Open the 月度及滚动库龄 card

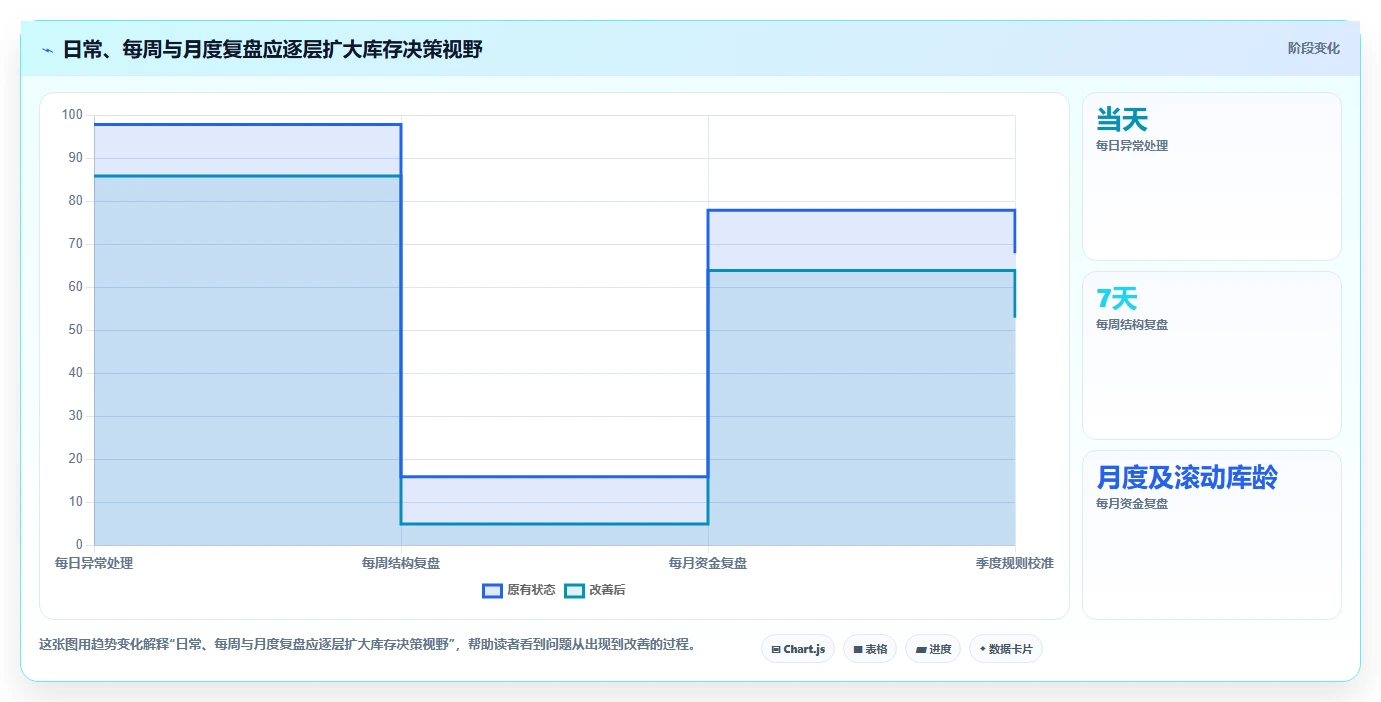[x=1212, y=535]
